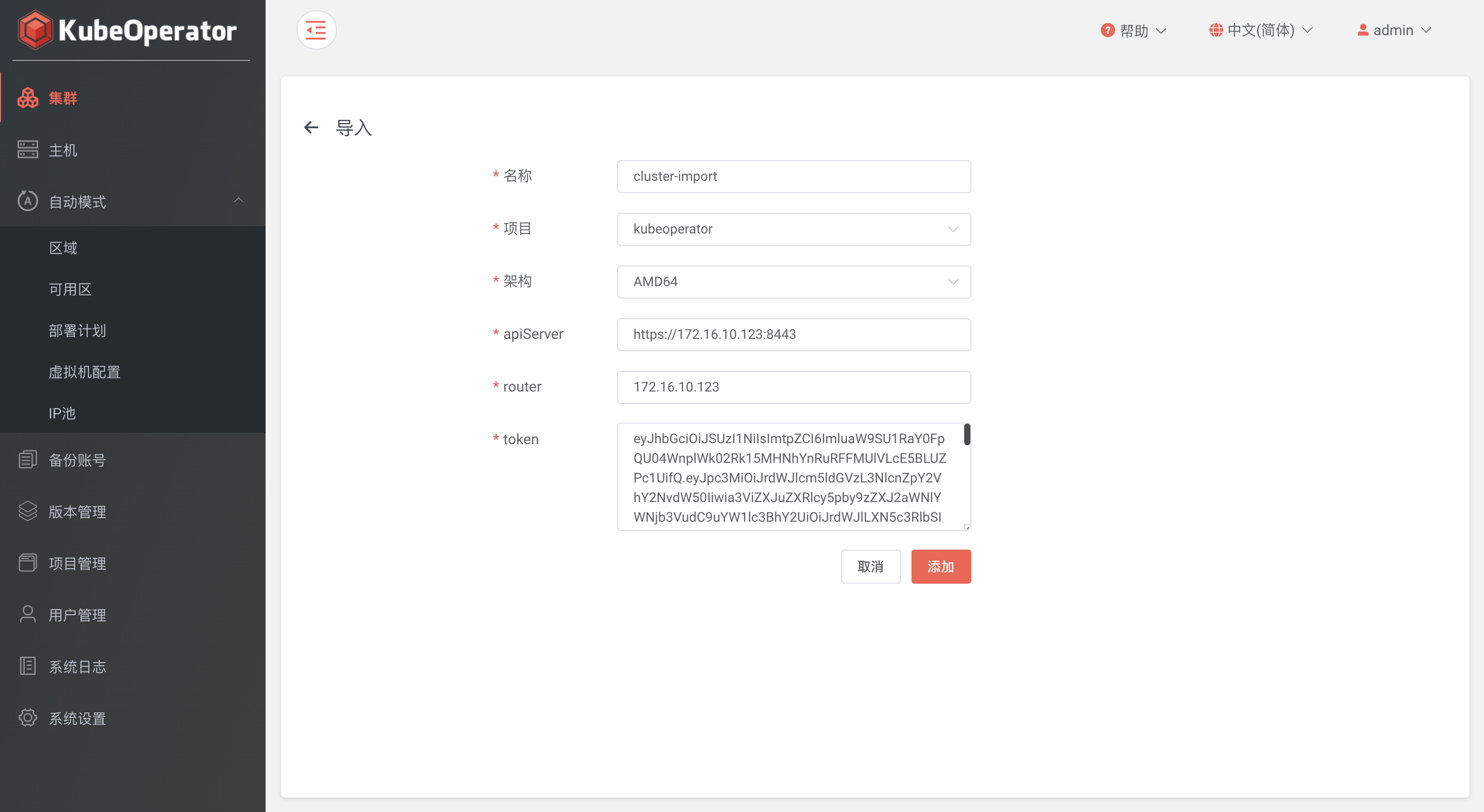The width and height of the screenshot is (1484, 812).
Task: Collapse the 自动模式 submenu chevron
Action: [x=239, y=200]
